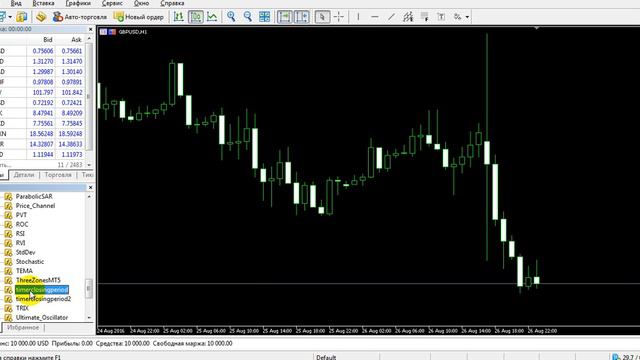Viewport: 640px width, 360px height.
Task: Open the graphic objects dropdown arrow
Action: 467,17
